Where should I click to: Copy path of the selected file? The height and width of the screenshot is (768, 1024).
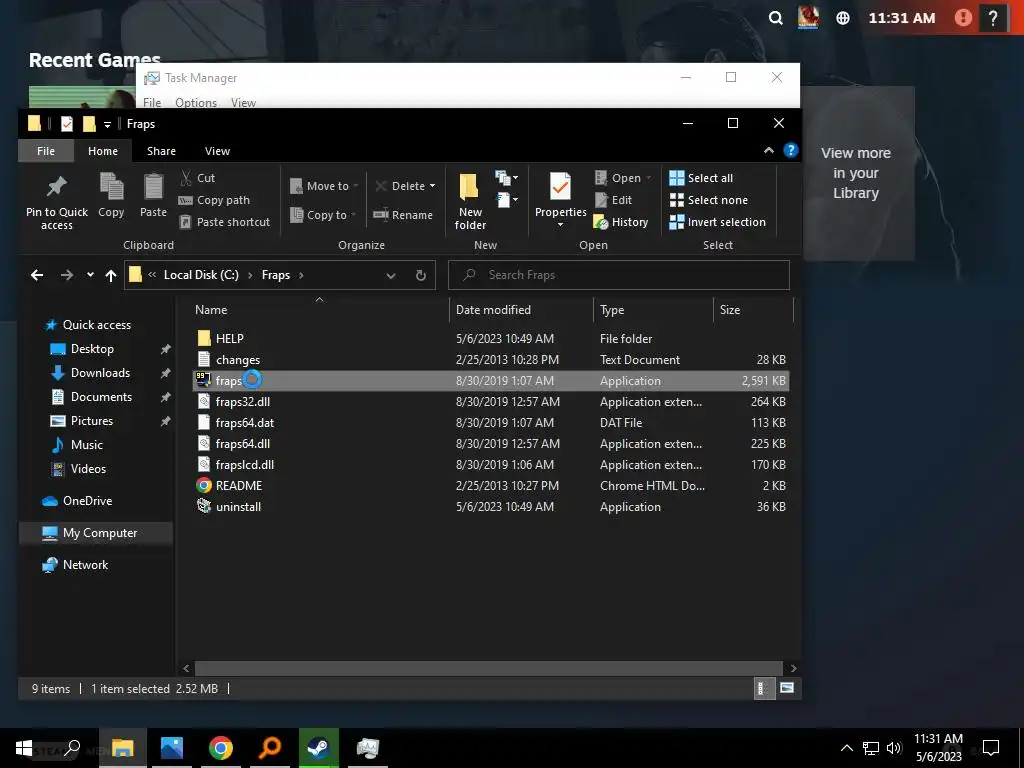tap(214, 200)
